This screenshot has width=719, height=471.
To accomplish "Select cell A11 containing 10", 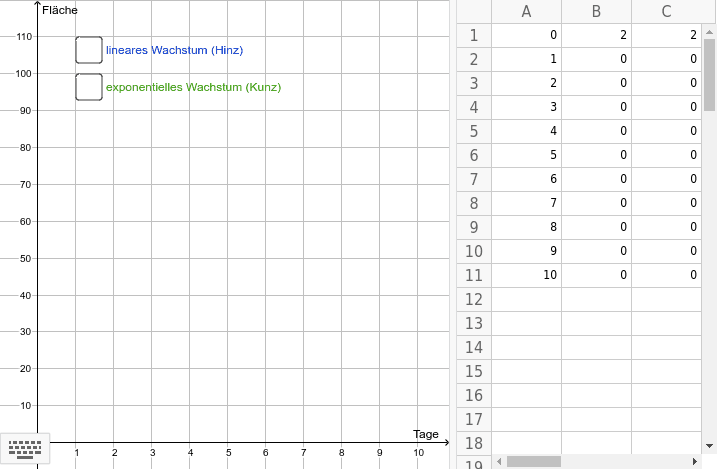I will 526,275.
